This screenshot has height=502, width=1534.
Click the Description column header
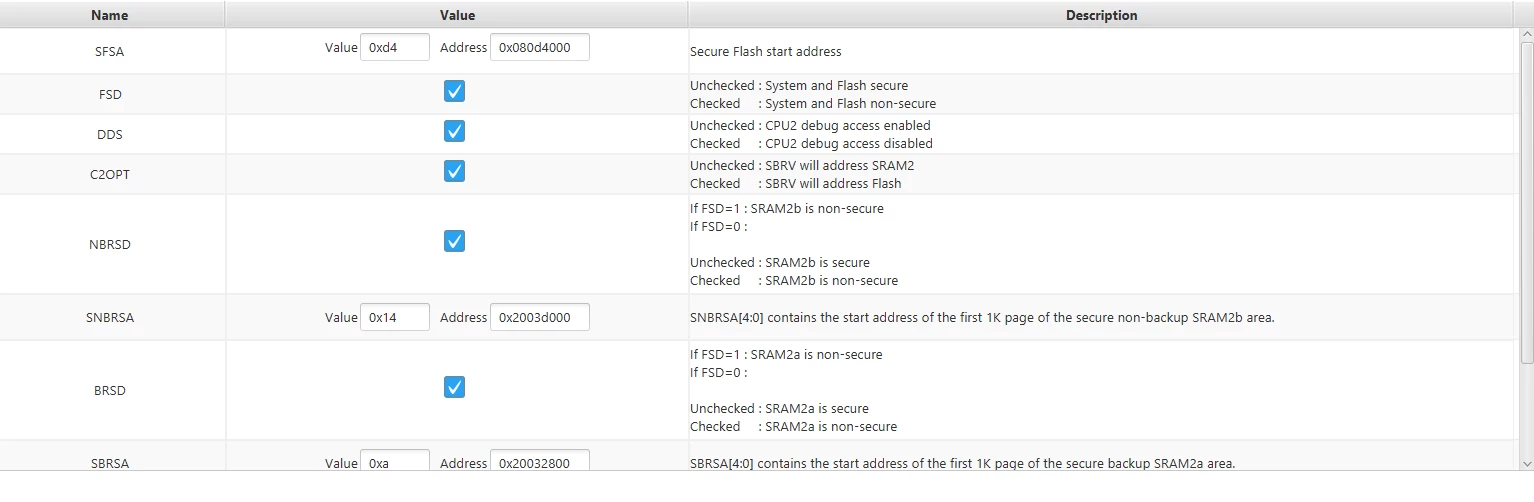(1101, 15)
